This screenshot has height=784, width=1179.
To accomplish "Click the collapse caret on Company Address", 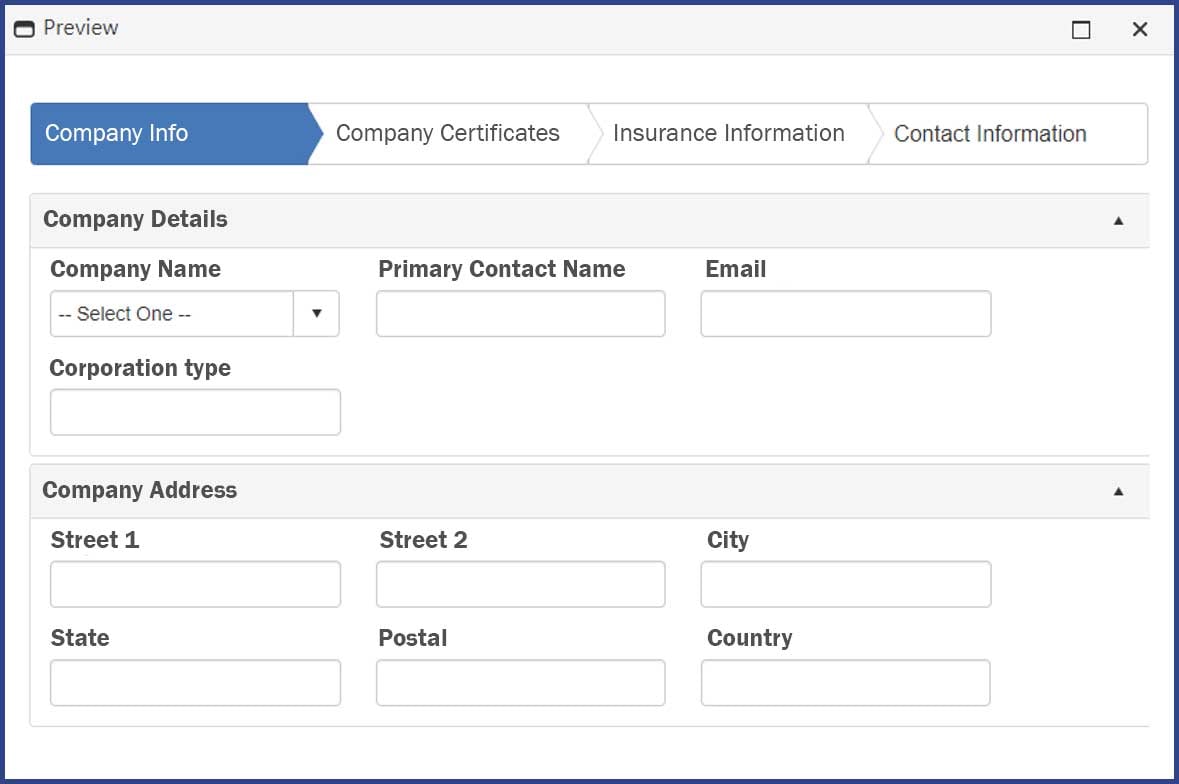I will 1117,491.
